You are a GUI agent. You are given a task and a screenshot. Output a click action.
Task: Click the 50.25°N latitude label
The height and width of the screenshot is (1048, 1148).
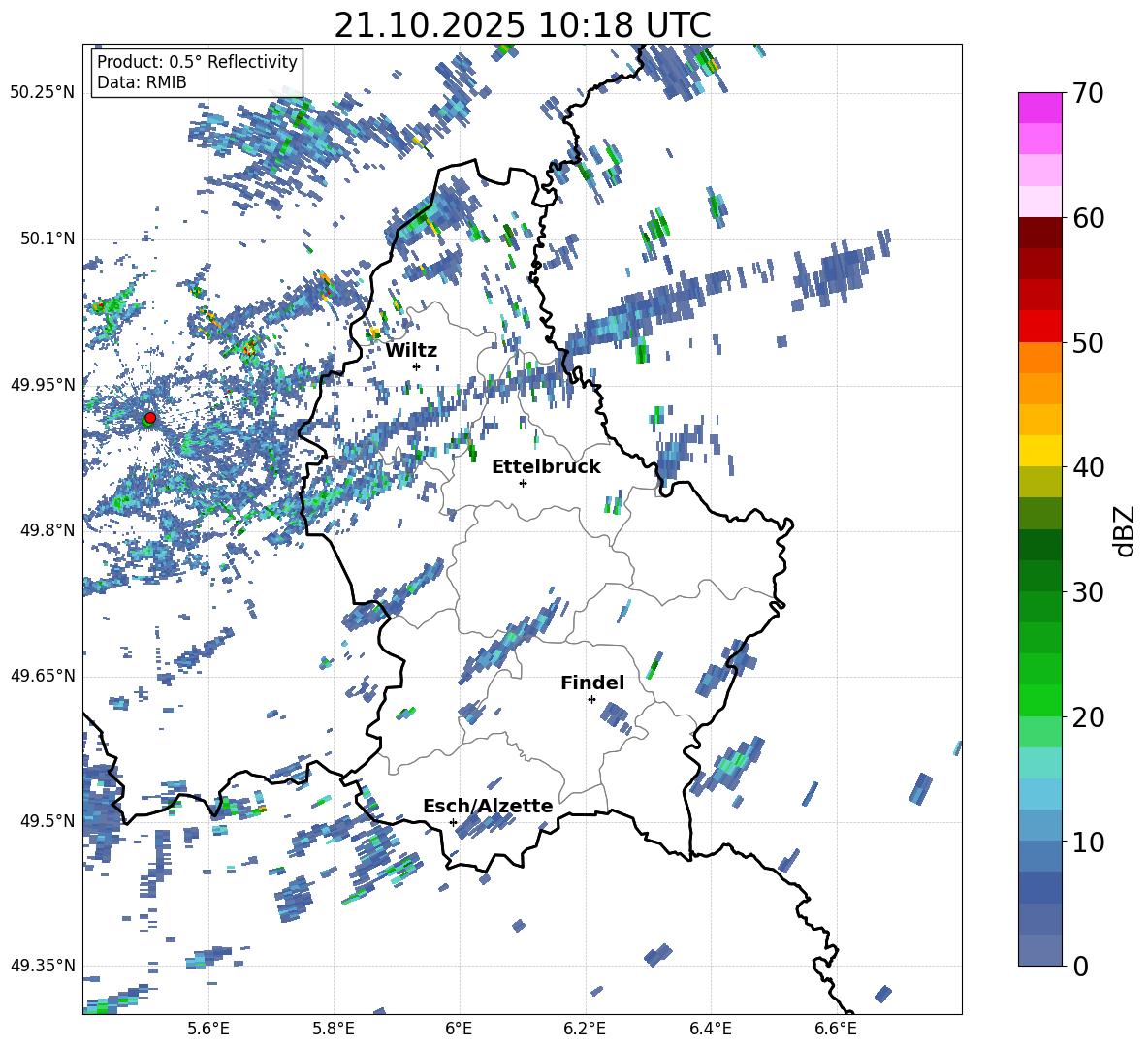point(43,93)
